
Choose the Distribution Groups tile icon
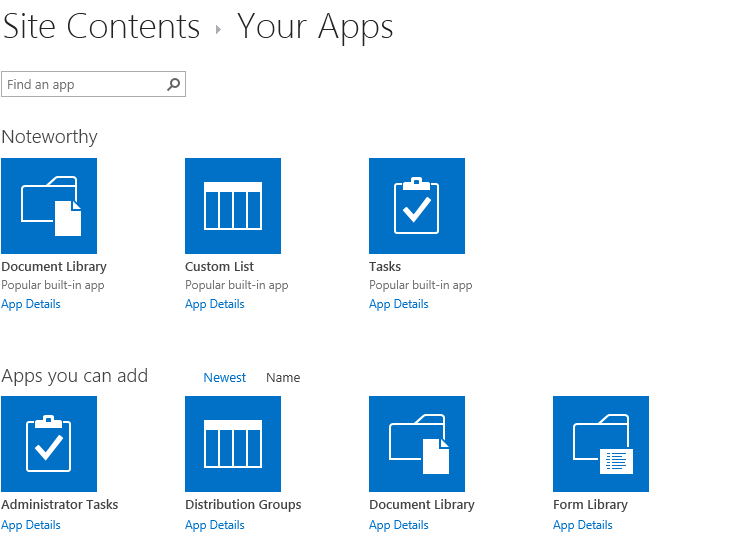coord(233,444)
